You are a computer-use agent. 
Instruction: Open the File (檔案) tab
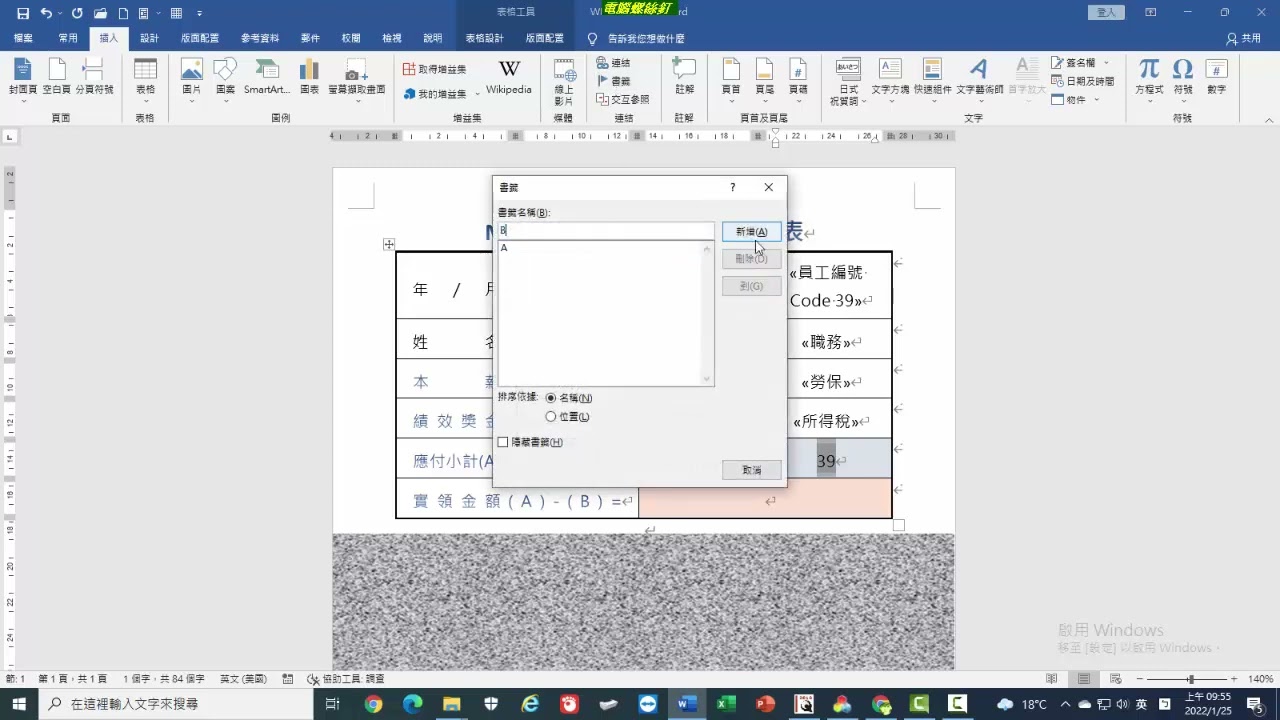tap(23, 38)
